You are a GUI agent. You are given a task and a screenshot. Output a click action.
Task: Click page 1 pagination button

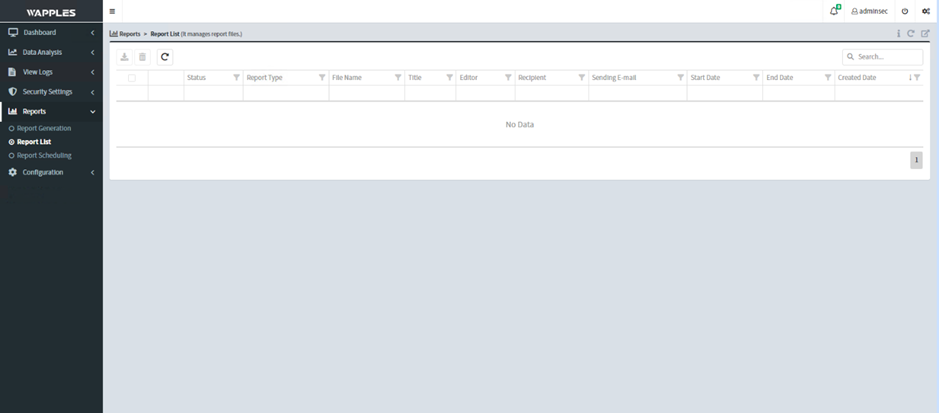(916, 160)
